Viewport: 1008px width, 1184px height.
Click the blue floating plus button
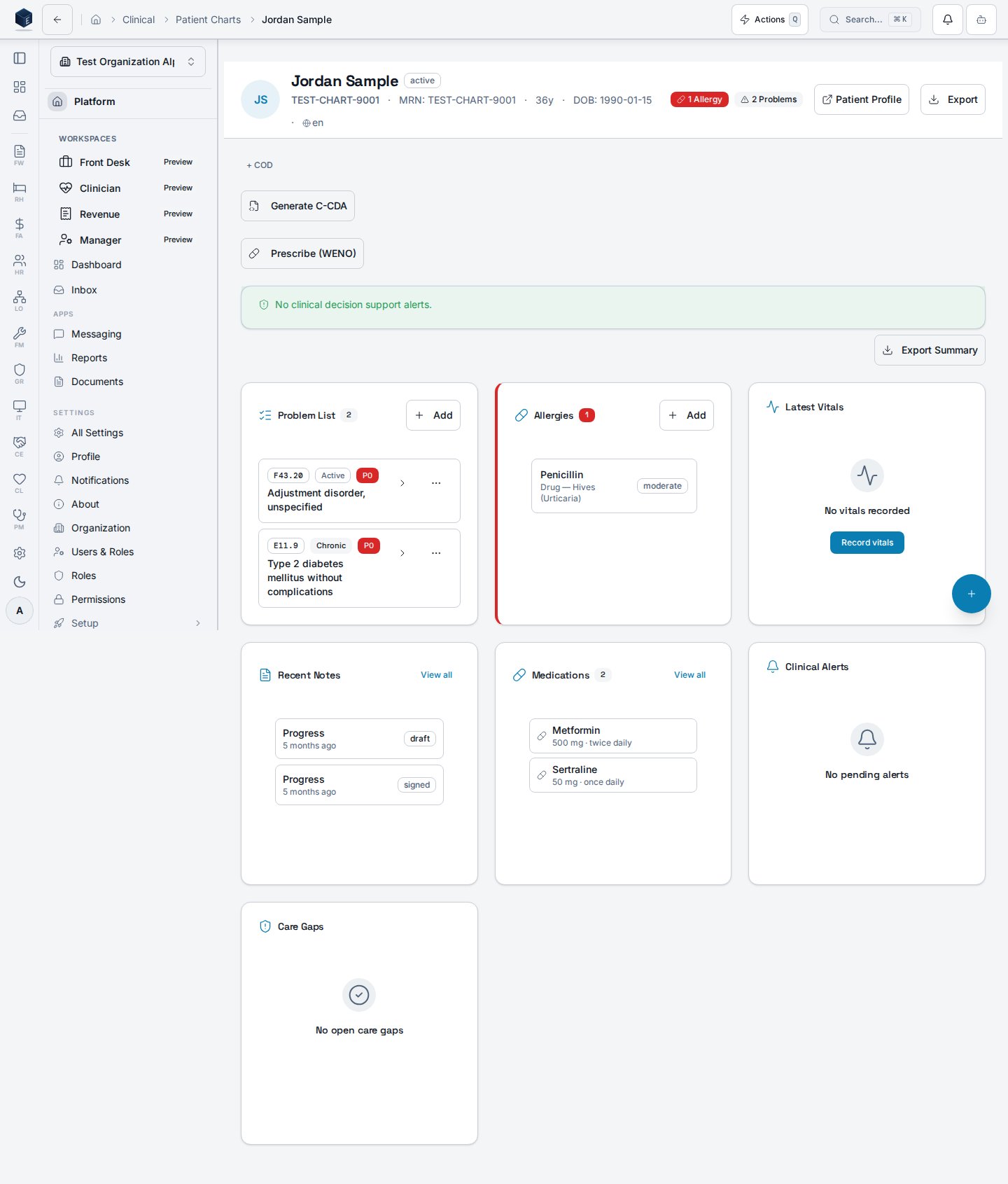click(x=972, y=594)
